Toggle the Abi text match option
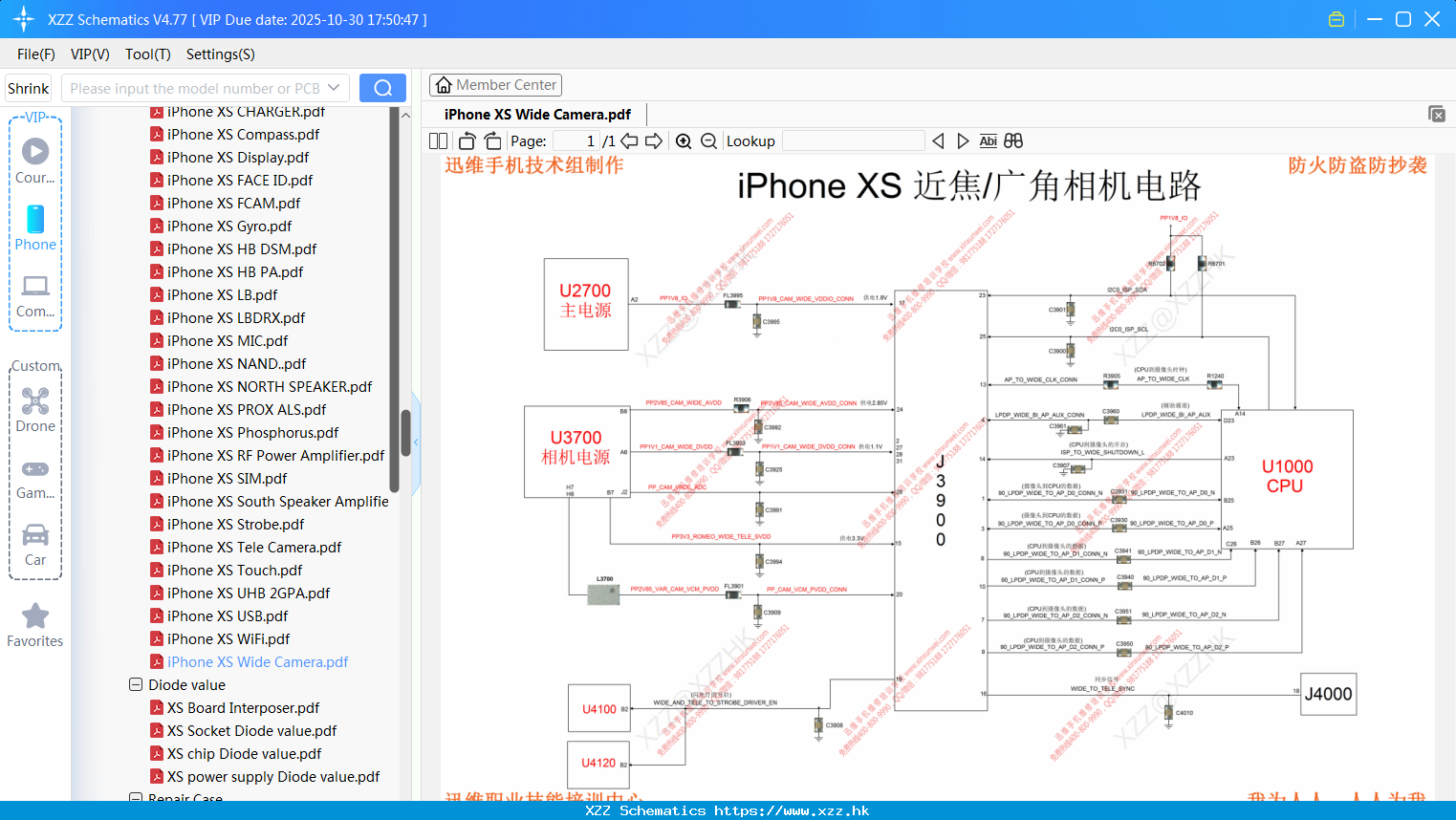This screenshot has width=1456, height=820. (988, 140)
